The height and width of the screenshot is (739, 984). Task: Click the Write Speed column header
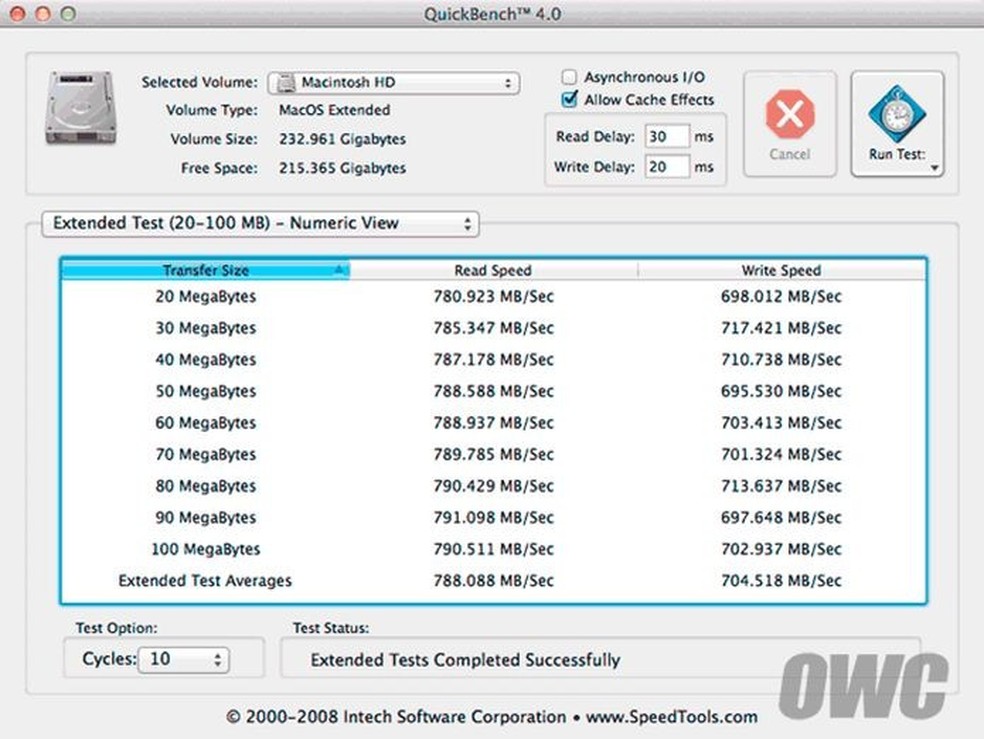(780, 270)
